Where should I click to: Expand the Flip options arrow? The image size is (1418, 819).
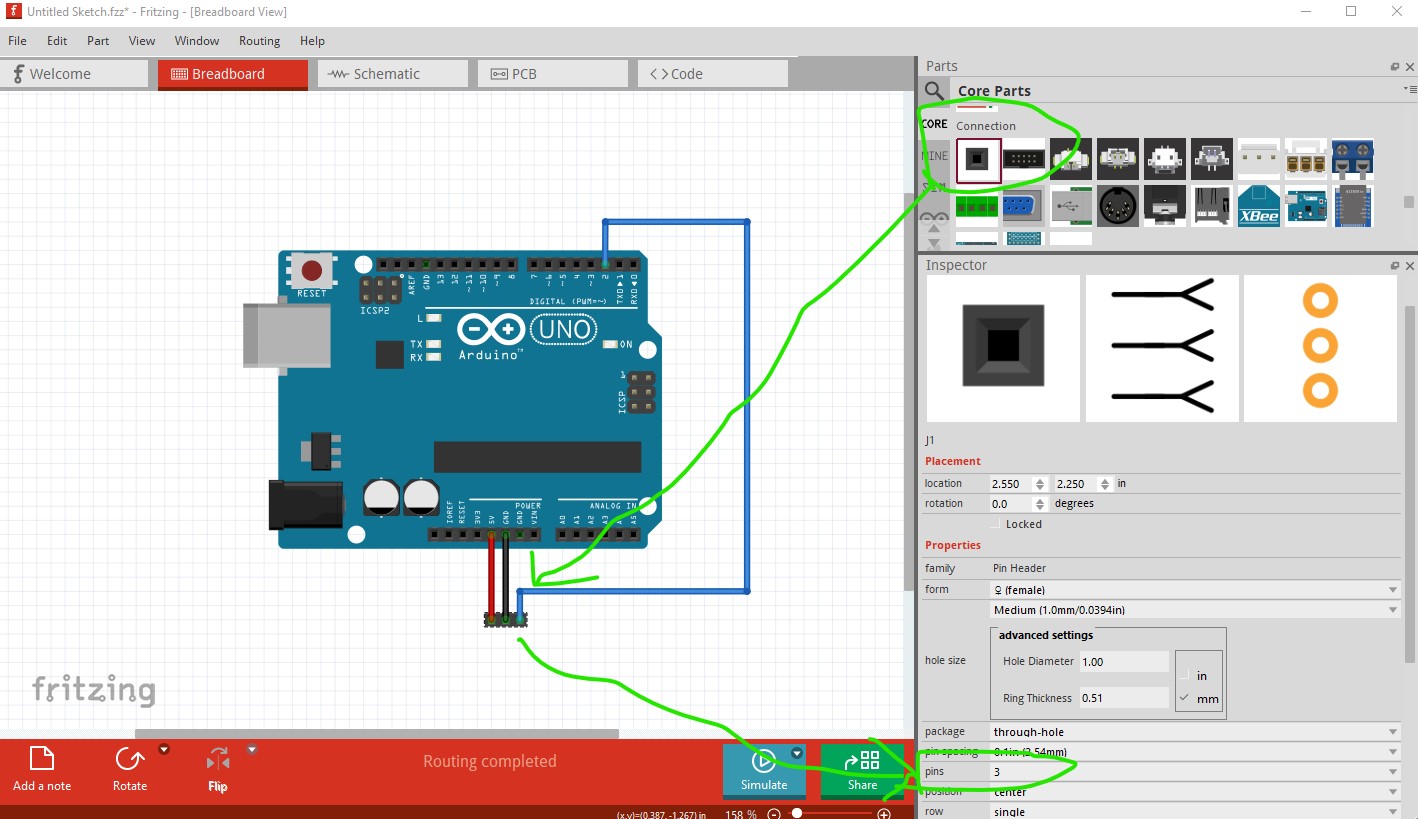point(252,749)
